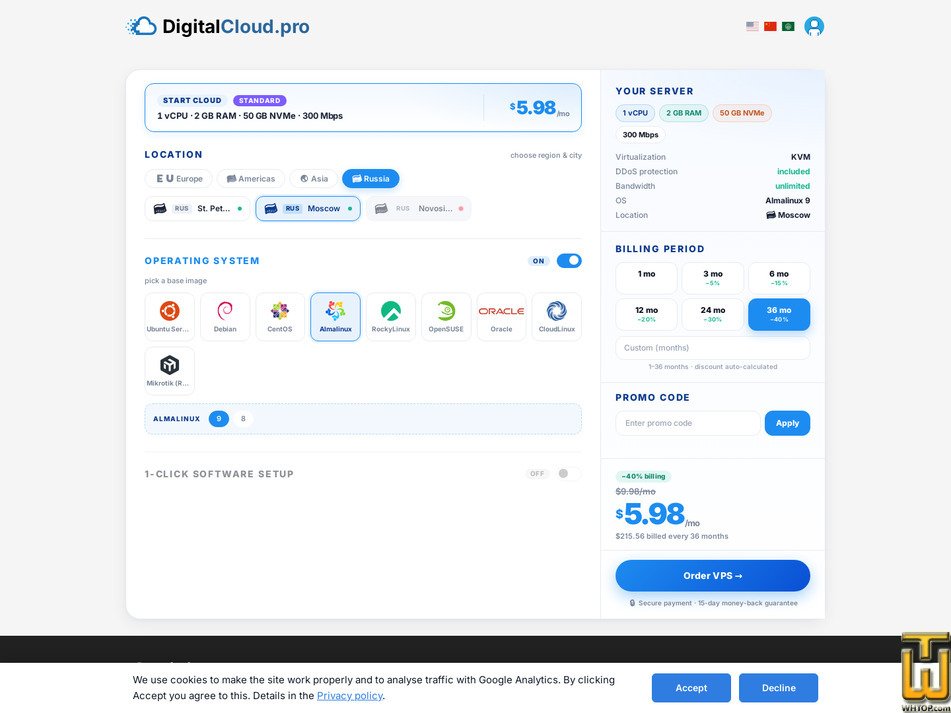The height and width of the screenshot is (713, 951).
Task: Select the Russia region tab
Action: click(x=371, y=179)
